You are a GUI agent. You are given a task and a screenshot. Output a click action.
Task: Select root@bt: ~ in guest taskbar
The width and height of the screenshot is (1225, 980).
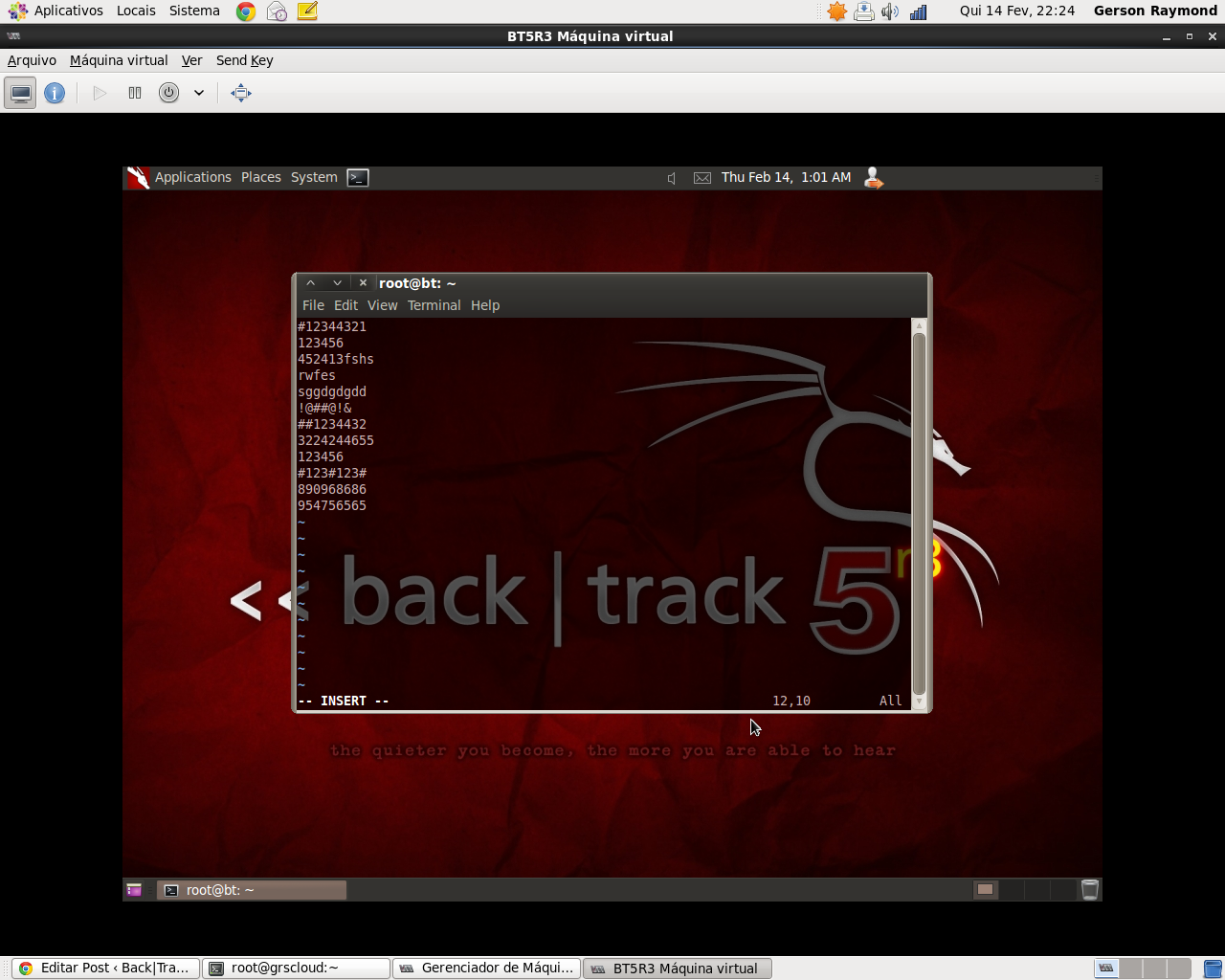coord(252,890)
